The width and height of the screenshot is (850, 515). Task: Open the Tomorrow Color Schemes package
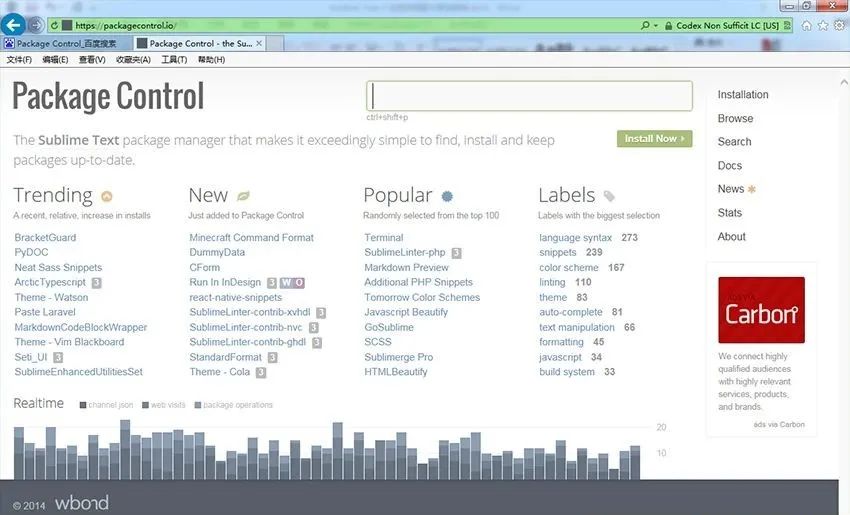pos(422,297)
